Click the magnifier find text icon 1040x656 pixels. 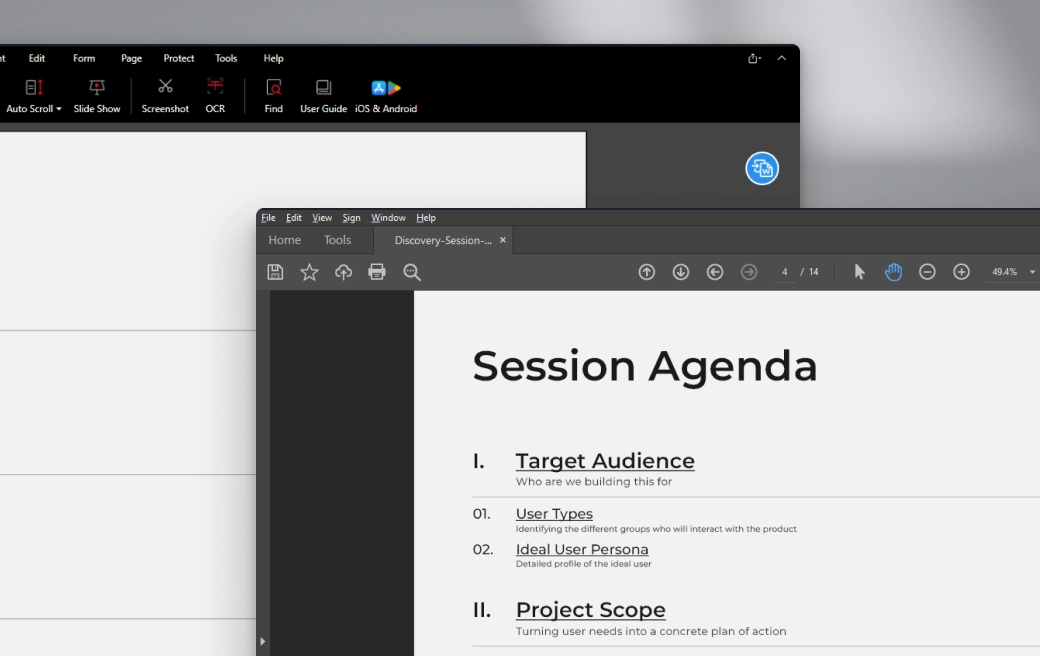point(412,272)
